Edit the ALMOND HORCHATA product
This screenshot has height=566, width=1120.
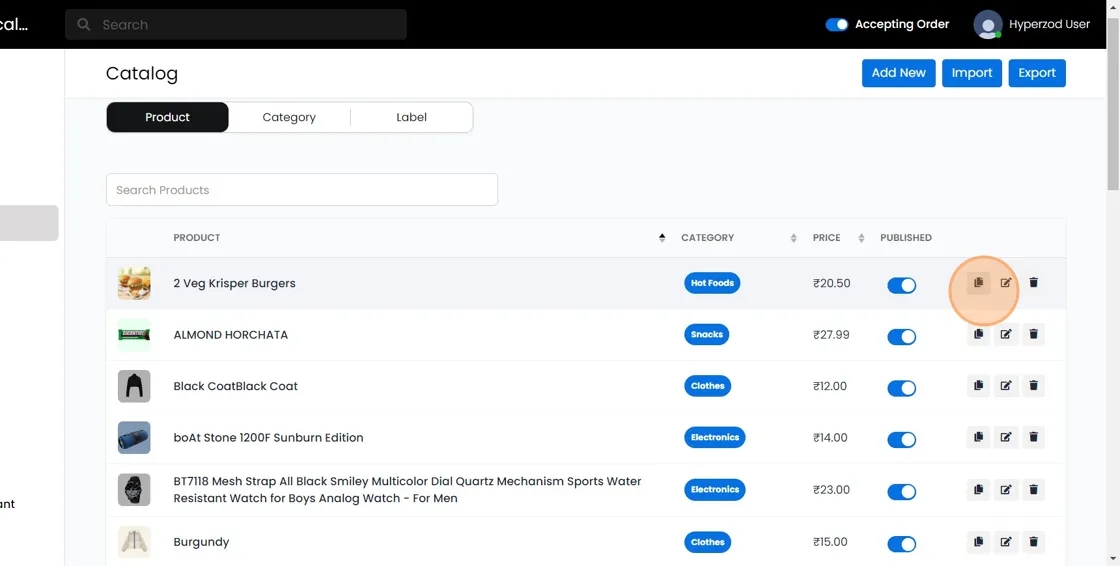point(1006,334)
